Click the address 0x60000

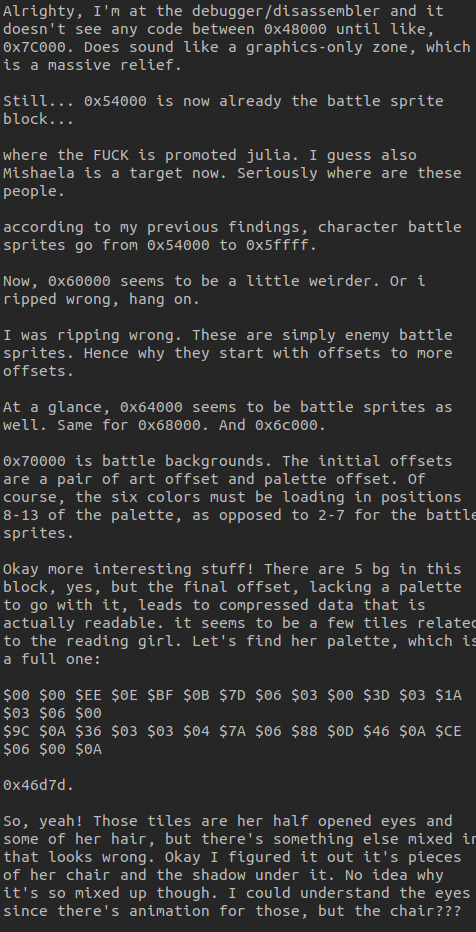pyautogui.click(x=80, y=281)
